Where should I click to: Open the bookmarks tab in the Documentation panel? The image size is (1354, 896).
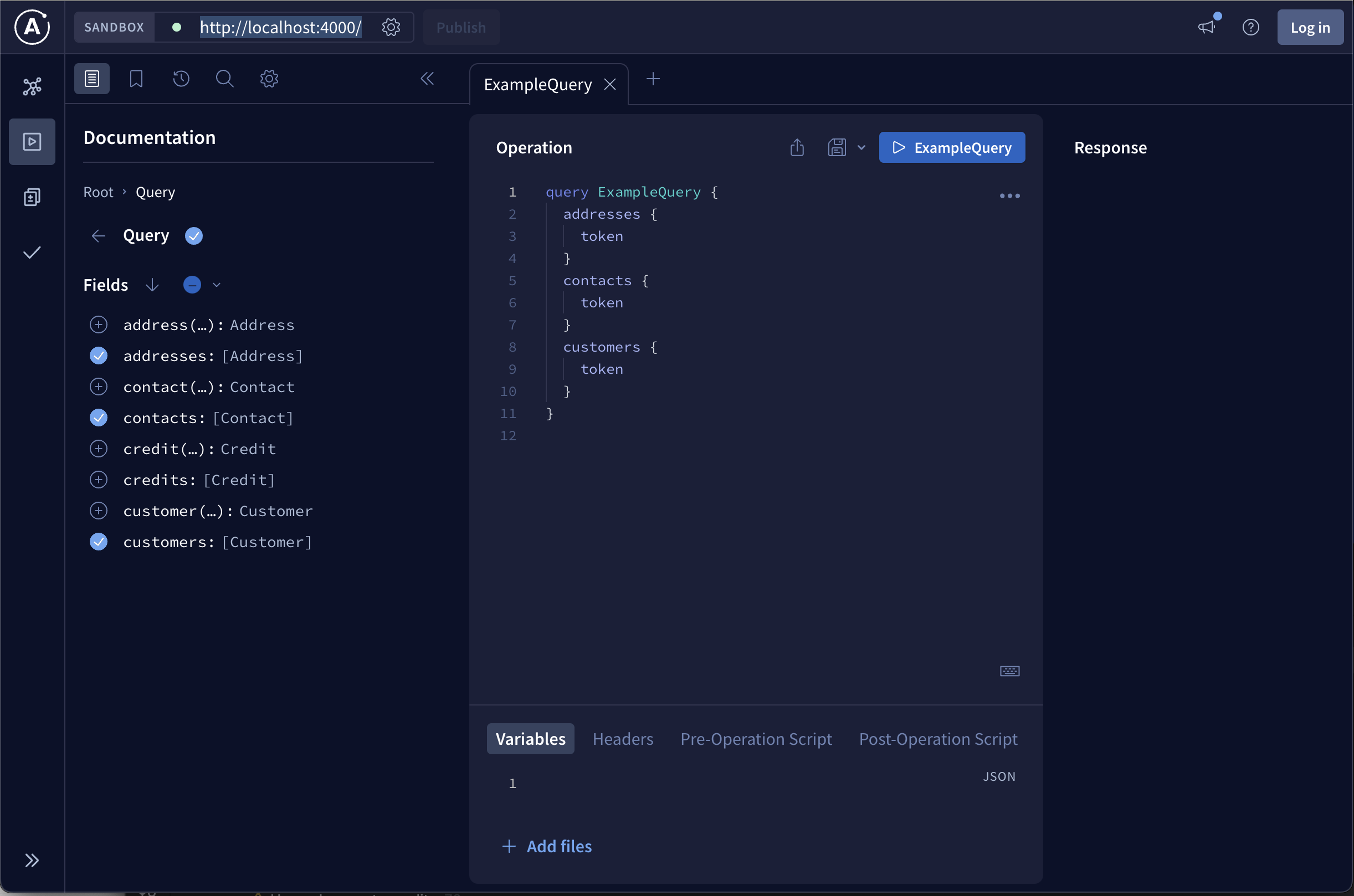point(136,79)
